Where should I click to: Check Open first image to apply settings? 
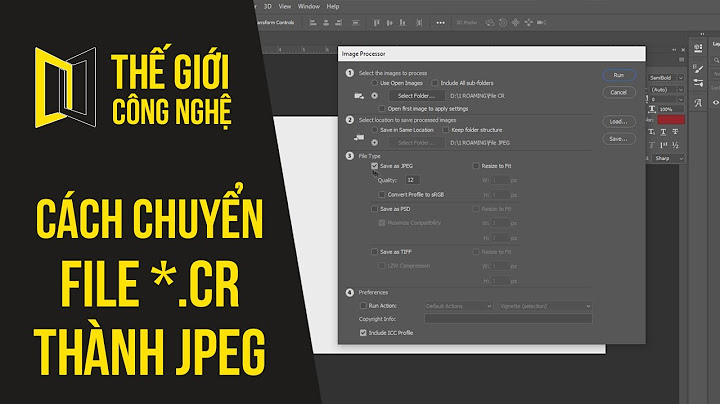[x=382, y=109]
